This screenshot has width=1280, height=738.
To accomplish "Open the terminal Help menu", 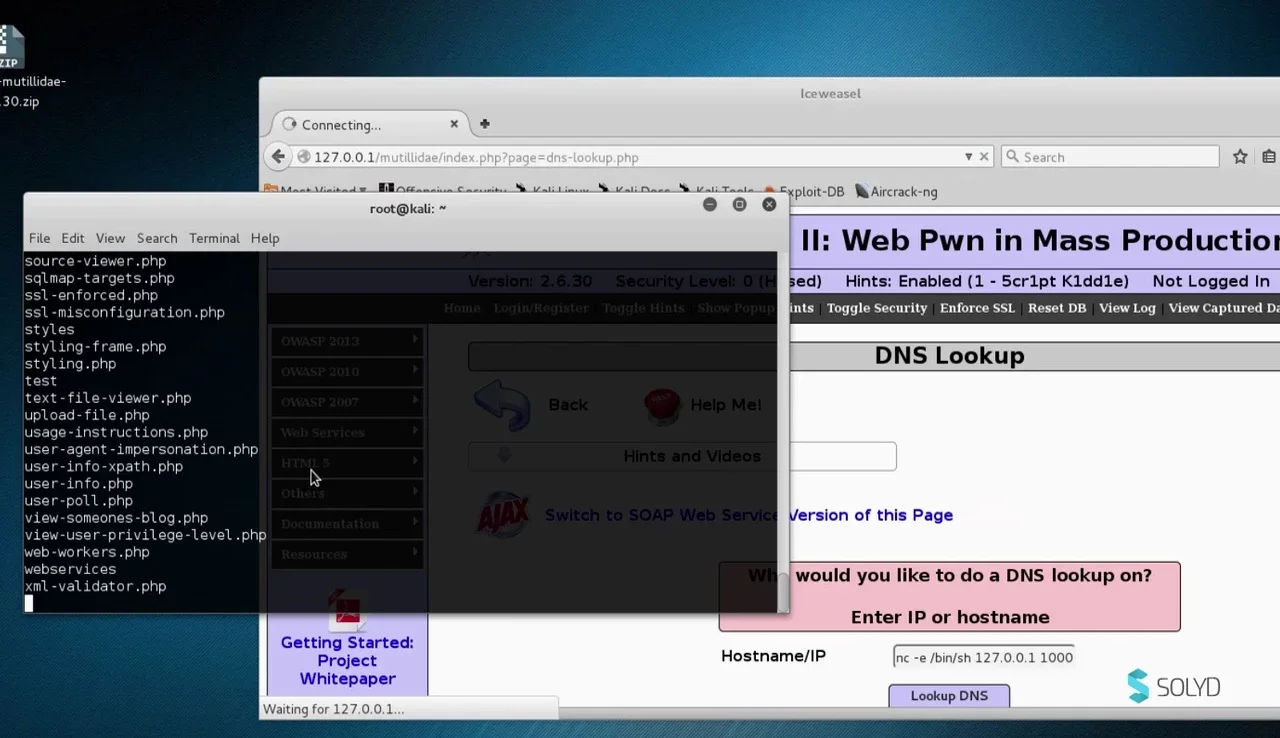I will [x=265, y=238].
